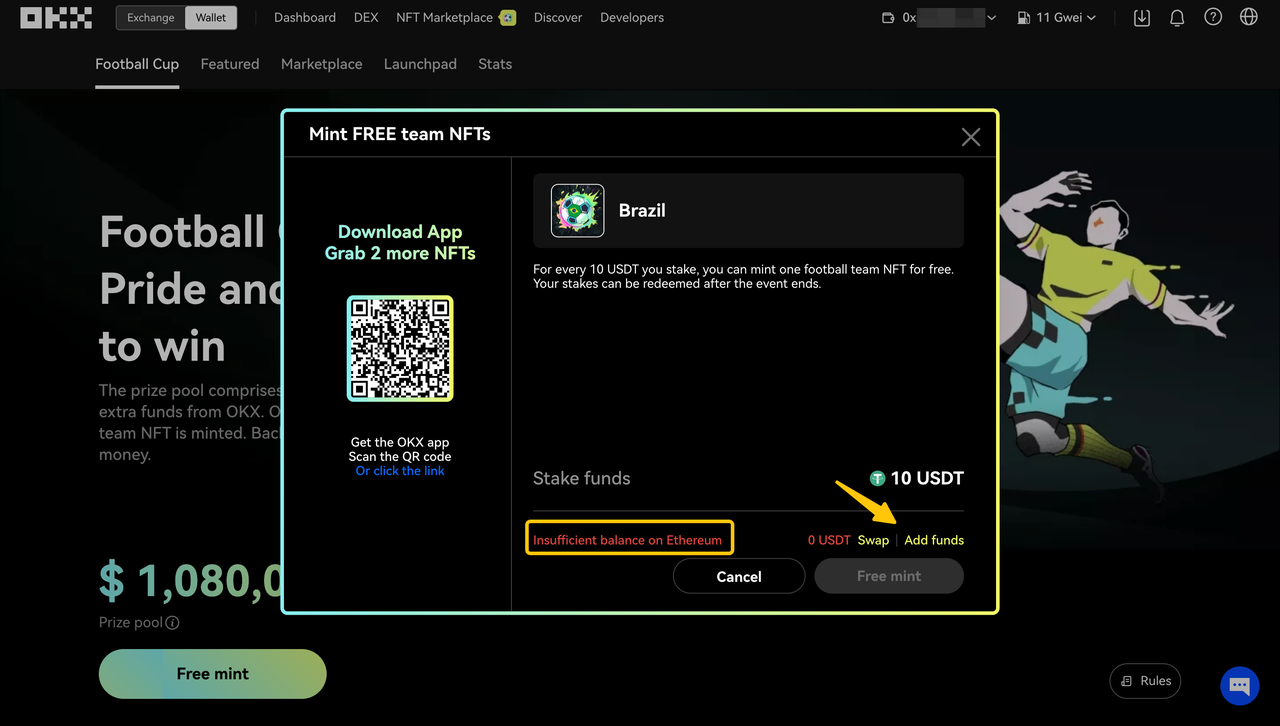Click the Brazil team NFT icon
1280x726 pixels.
tap(578, 210)
